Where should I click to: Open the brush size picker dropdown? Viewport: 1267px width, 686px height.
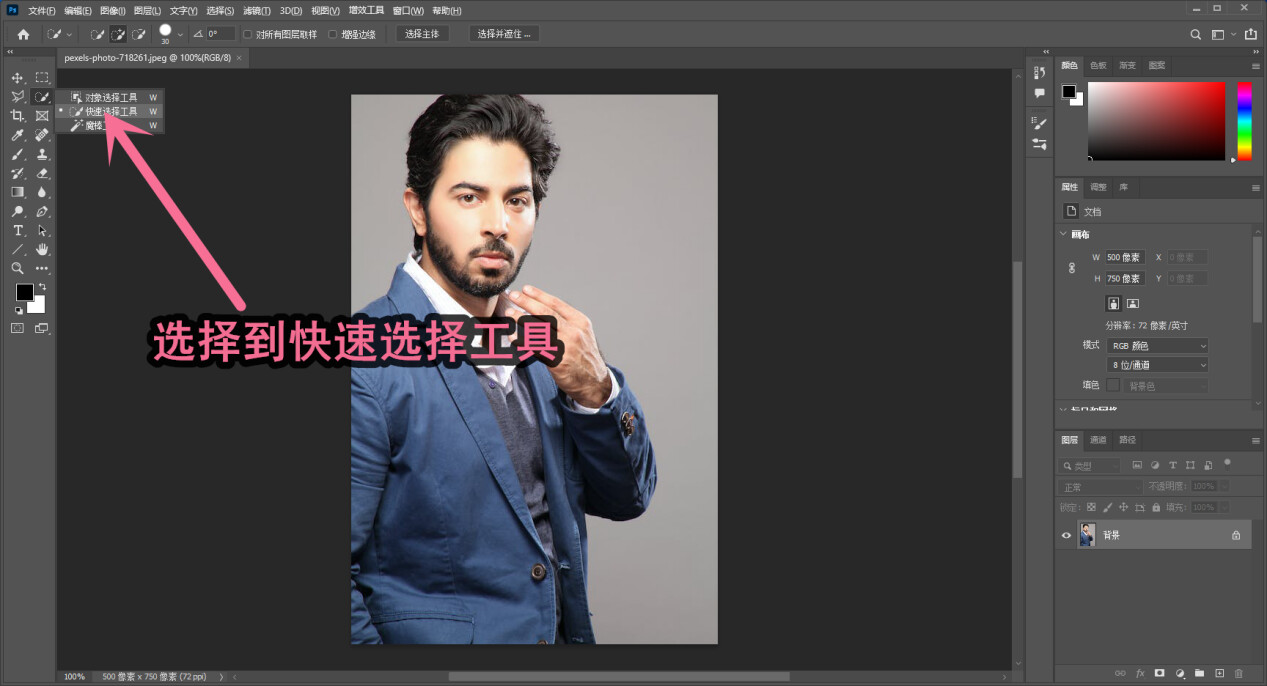(180, 34)
